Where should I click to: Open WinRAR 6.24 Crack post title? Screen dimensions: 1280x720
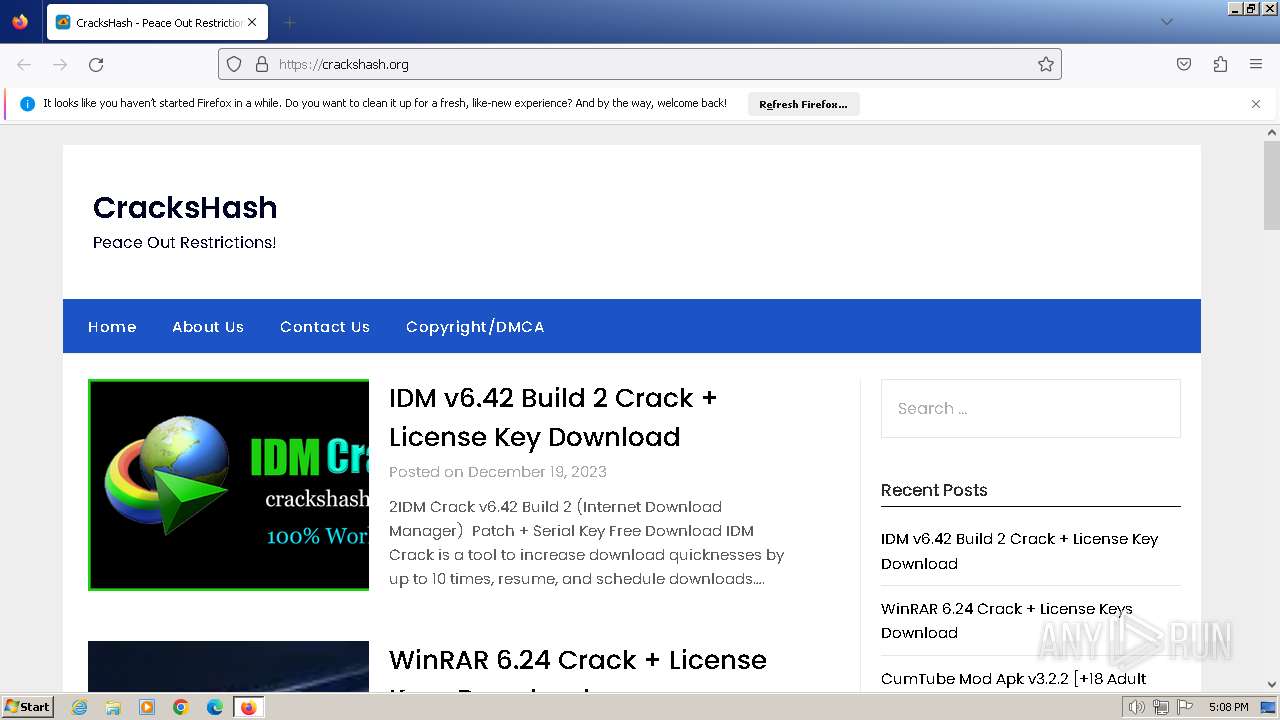tap(578, 675)
